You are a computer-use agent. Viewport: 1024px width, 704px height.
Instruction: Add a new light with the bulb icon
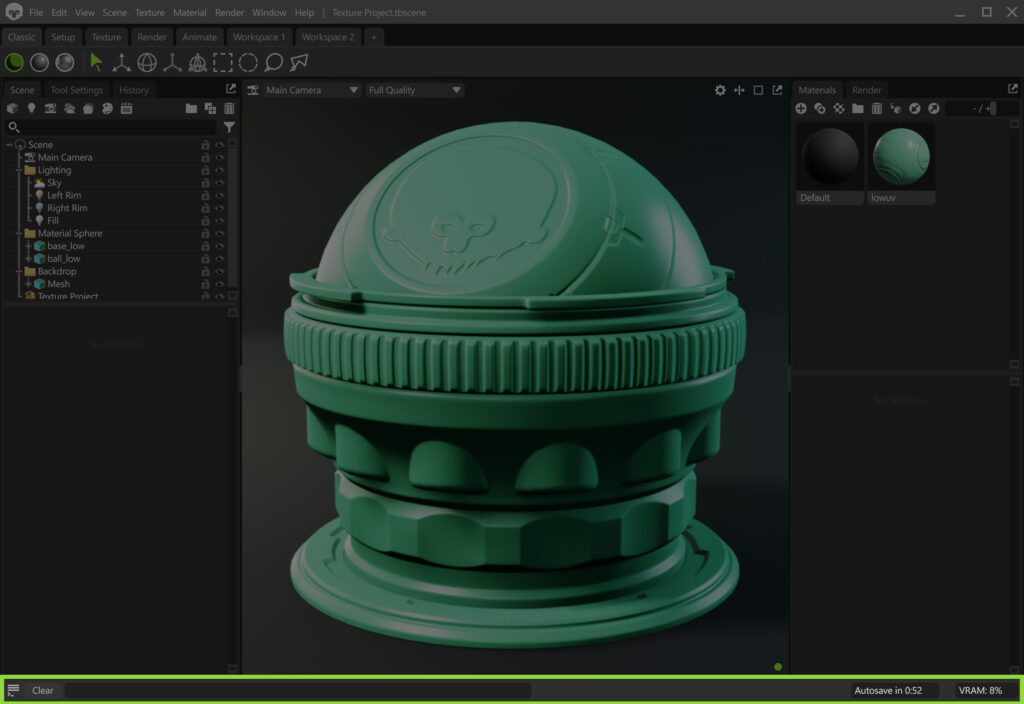31,108
